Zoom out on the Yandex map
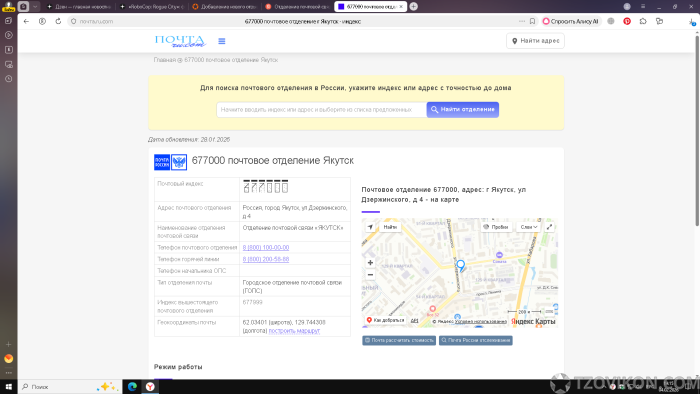Image resolution: width=700 pixels, height=394 pixels. click(x=370, y=275)
